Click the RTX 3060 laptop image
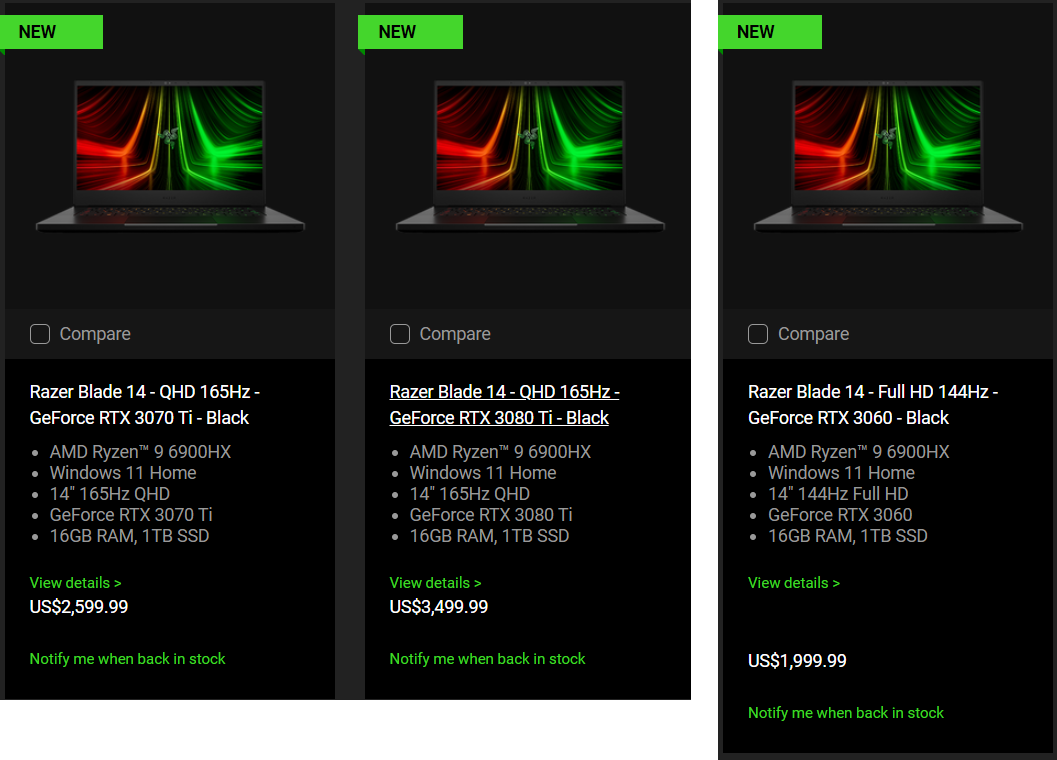 pyautogui.click(x=888, y=156)
